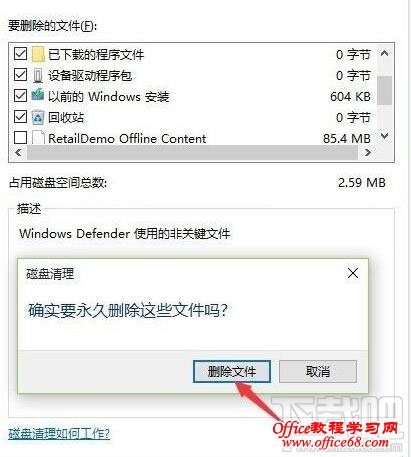Confirm with the 删除文件 button

(232, 371)
